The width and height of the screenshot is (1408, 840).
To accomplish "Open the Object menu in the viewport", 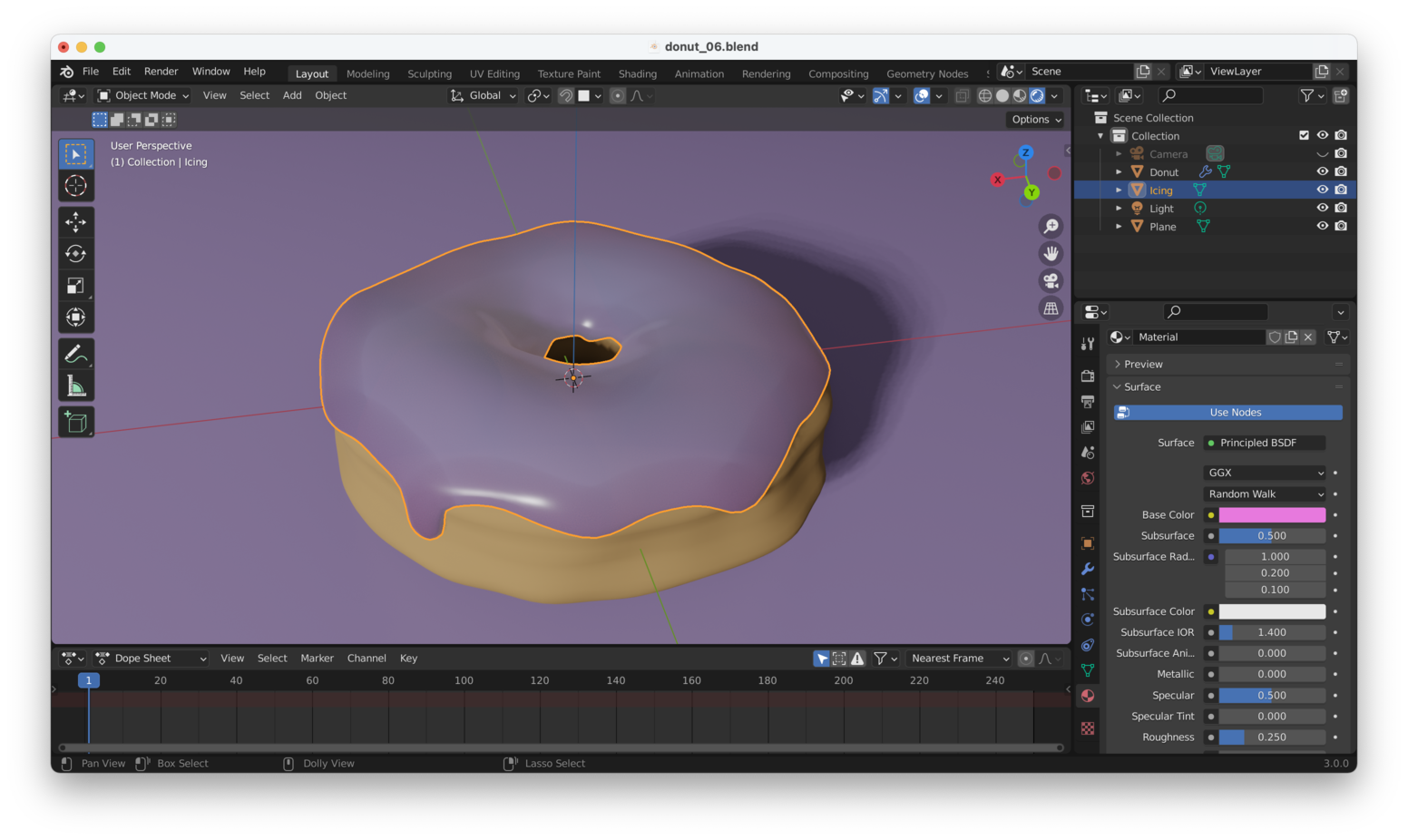I will (x=330, y=95).
